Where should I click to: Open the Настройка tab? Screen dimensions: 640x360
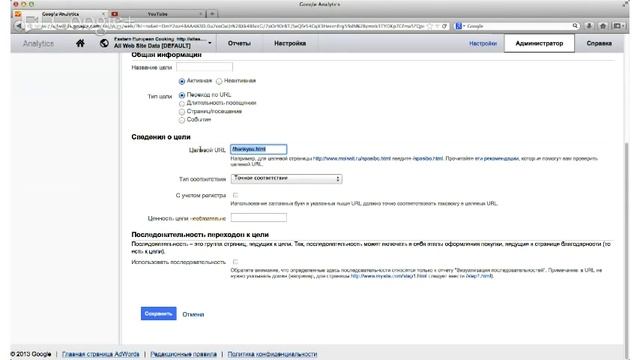coord(290,43)
